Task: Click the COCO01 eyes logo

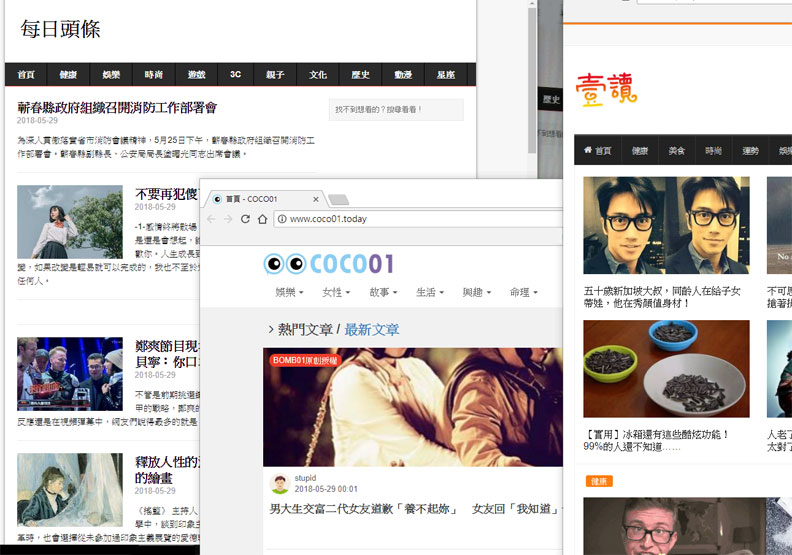Action: tap(285, 264)
